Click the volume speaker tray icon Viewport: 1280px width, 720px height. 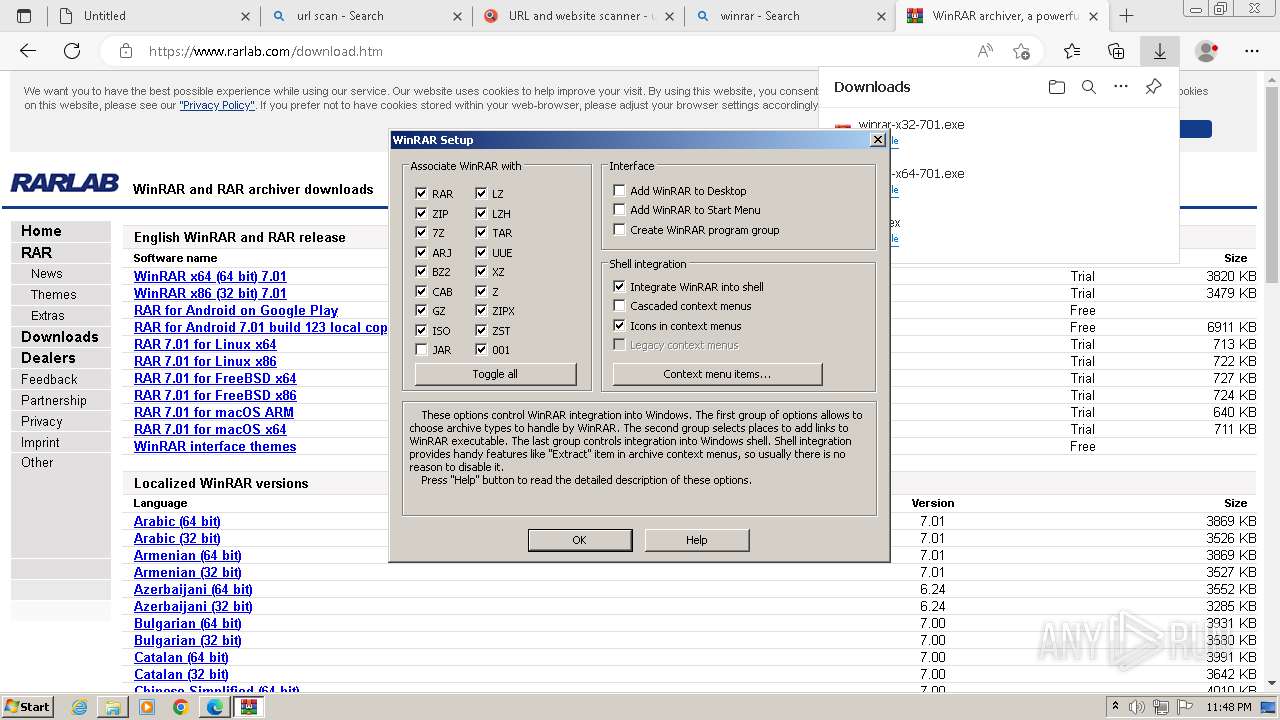point(1139,707)
